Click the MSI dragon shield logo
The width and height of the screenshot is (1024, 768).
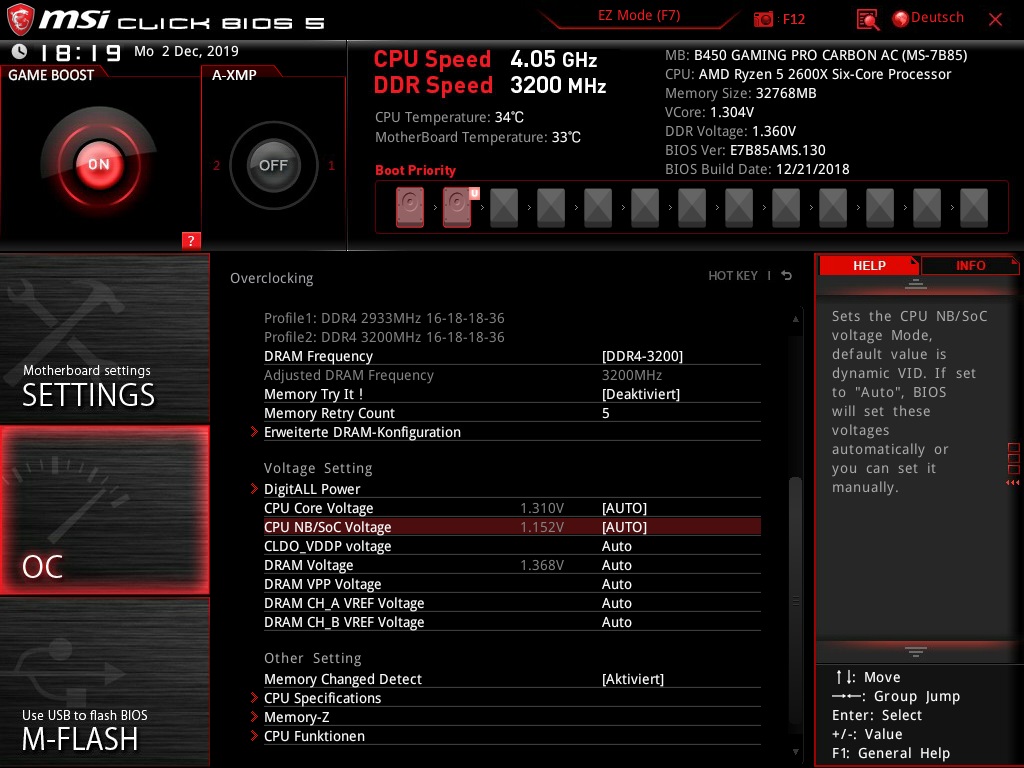(20, 19)
